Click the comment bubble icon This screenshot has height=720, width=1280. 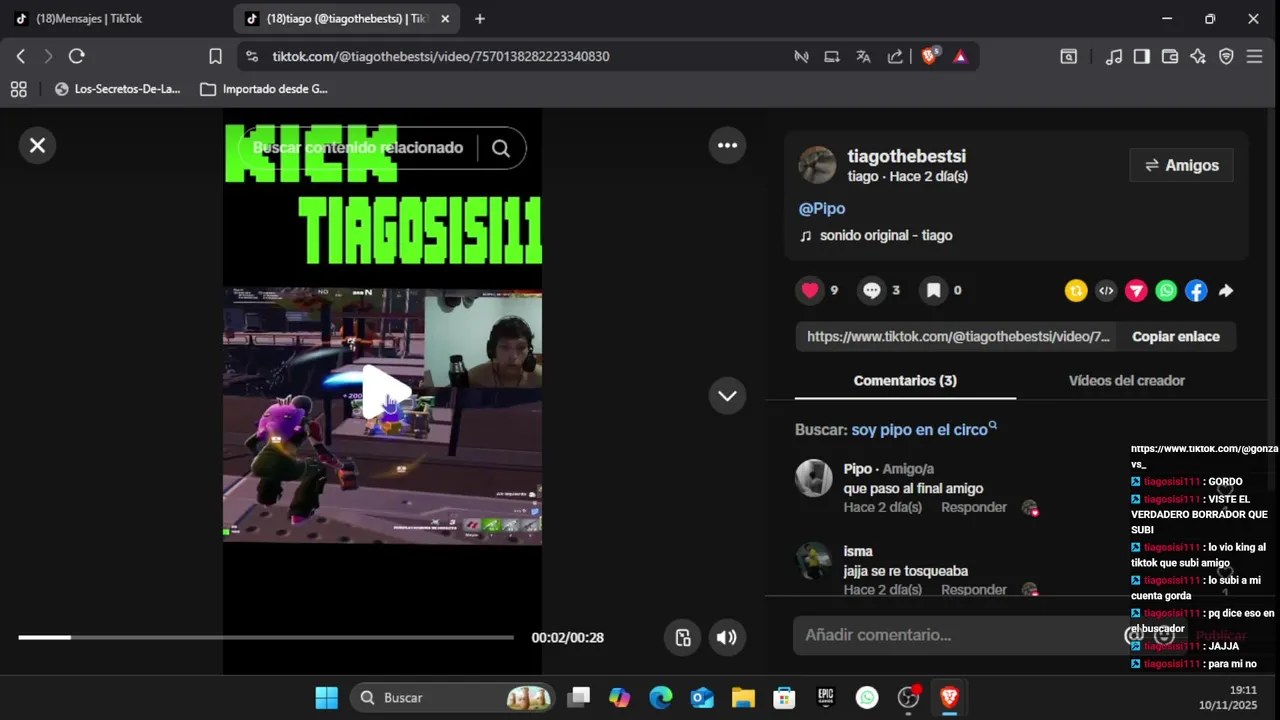[872, 290]
